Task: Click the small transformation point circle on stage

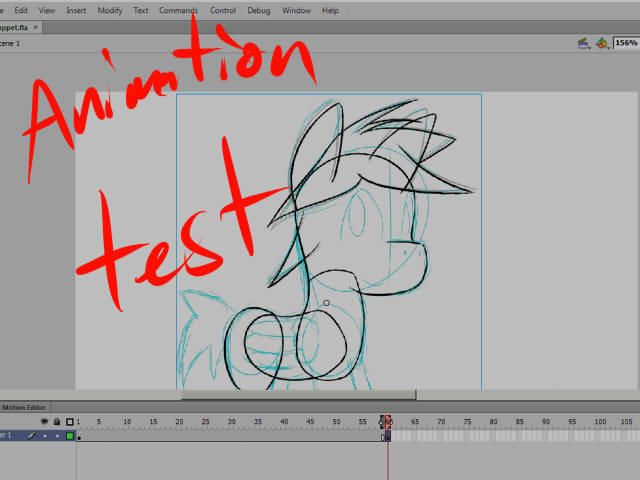Action: coord(326,303)
